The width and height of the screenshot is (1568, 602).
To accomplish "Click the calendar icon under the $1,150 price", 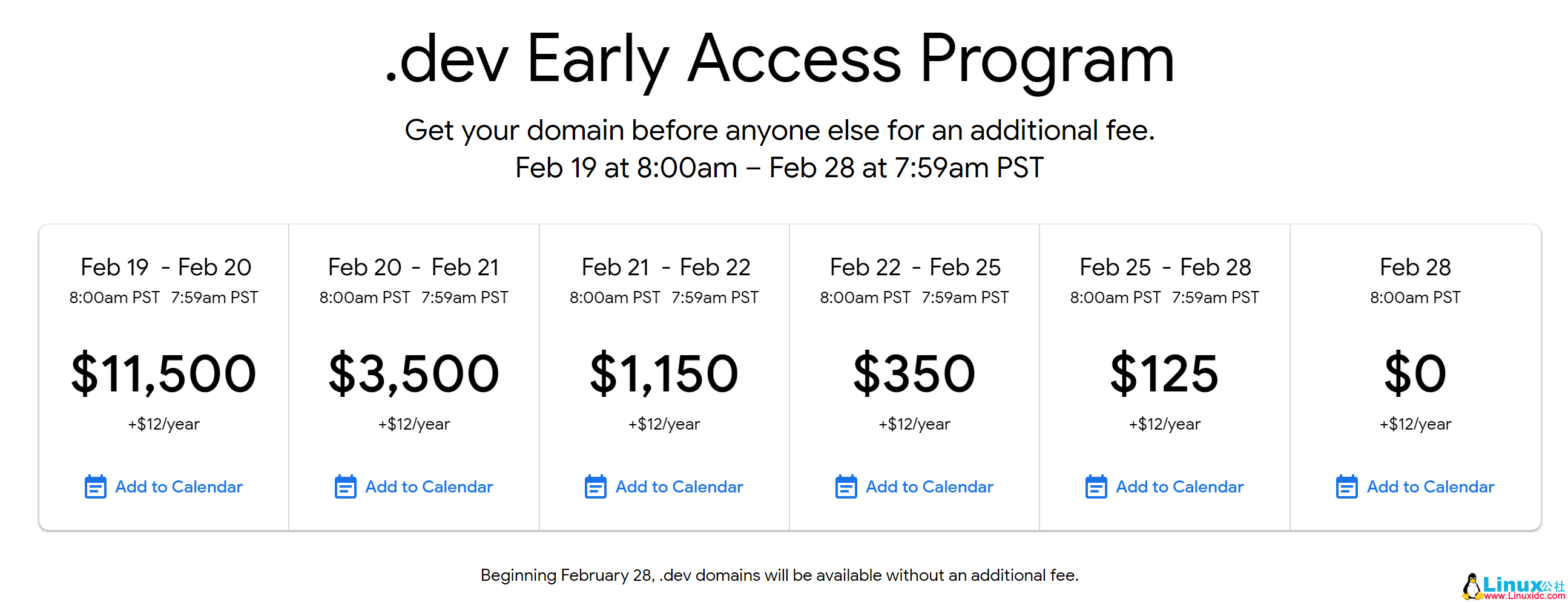I will click(595, 487).
